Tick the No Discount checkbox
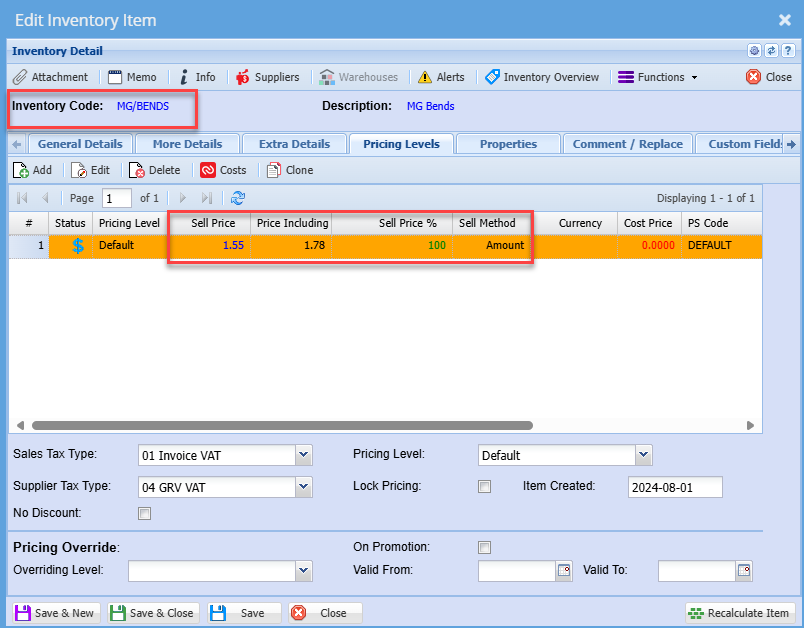 coord(145,514)
